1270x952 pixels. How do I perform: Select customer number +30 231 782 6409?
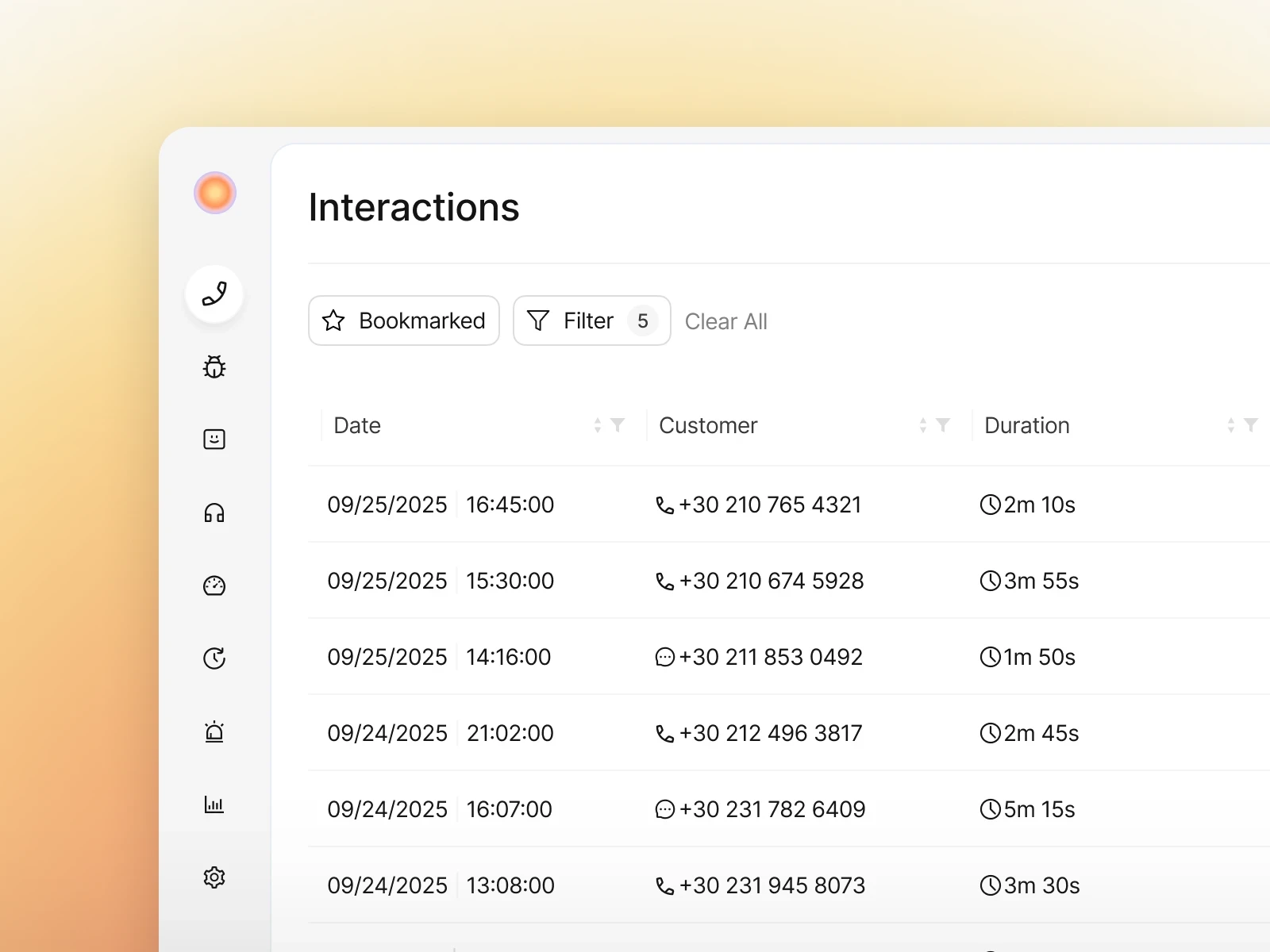[772, 809]
